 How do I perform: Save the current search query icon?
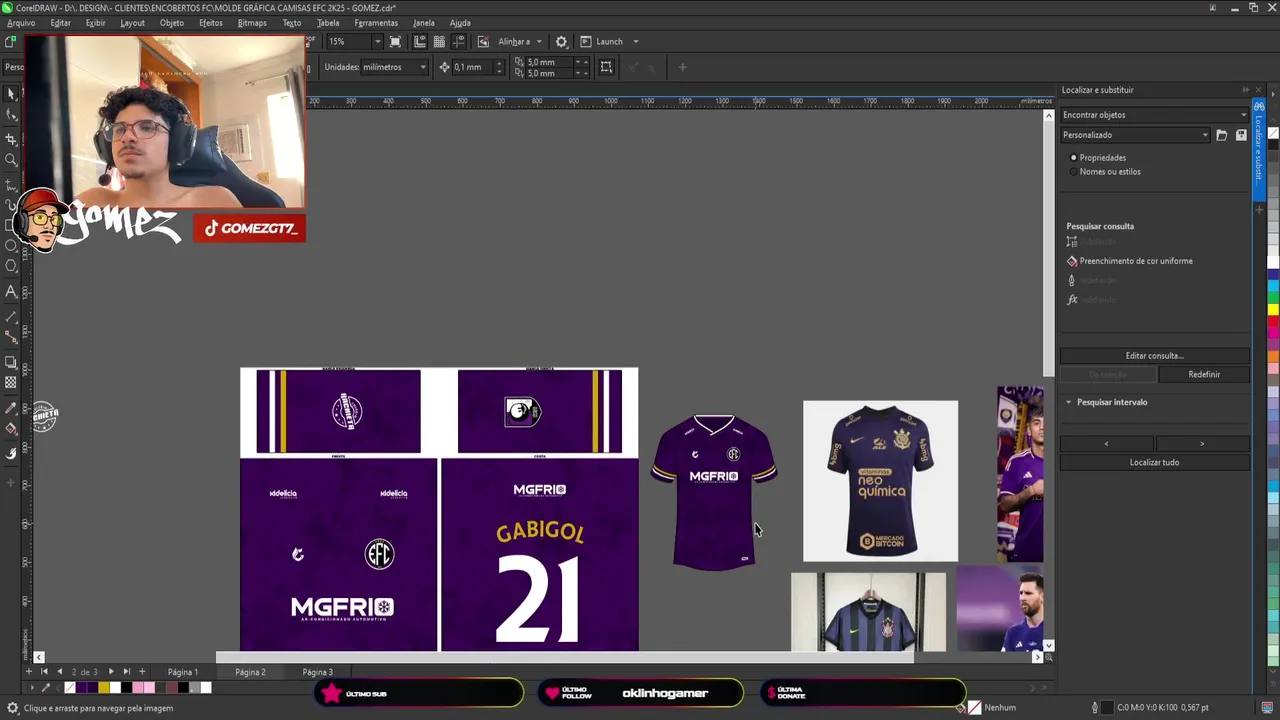[x=1241, y=135]
